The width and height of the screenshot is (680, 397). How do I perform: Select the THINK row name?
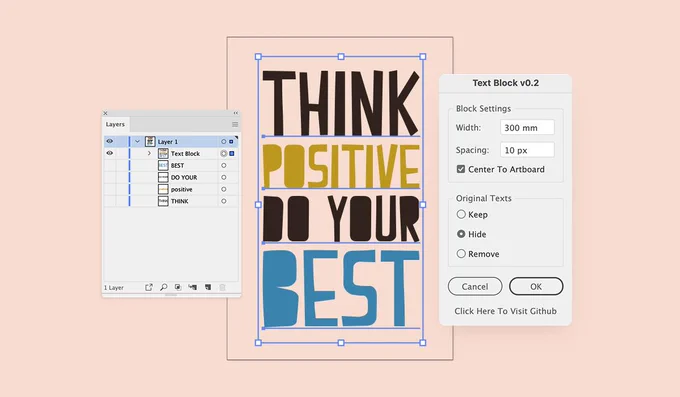tap(180, 201)
